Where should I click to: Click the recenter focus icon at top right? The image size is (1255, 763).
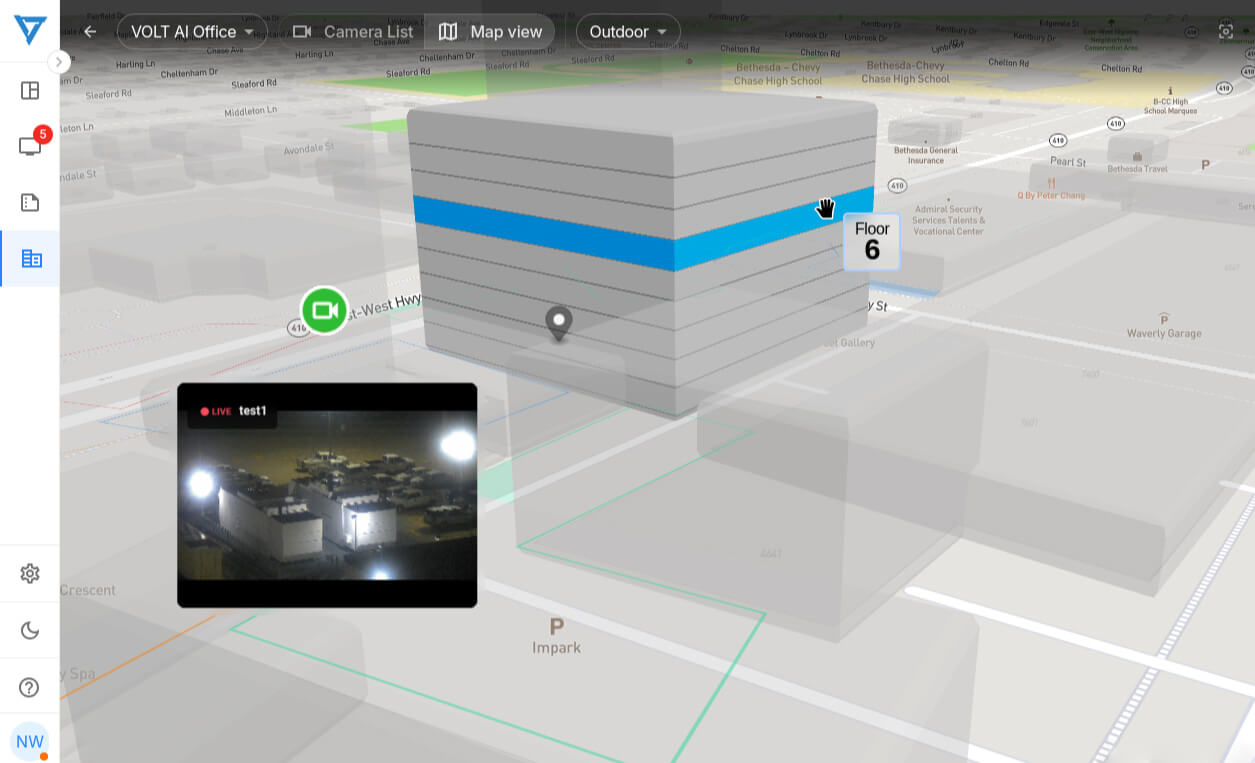(1226, 31)
